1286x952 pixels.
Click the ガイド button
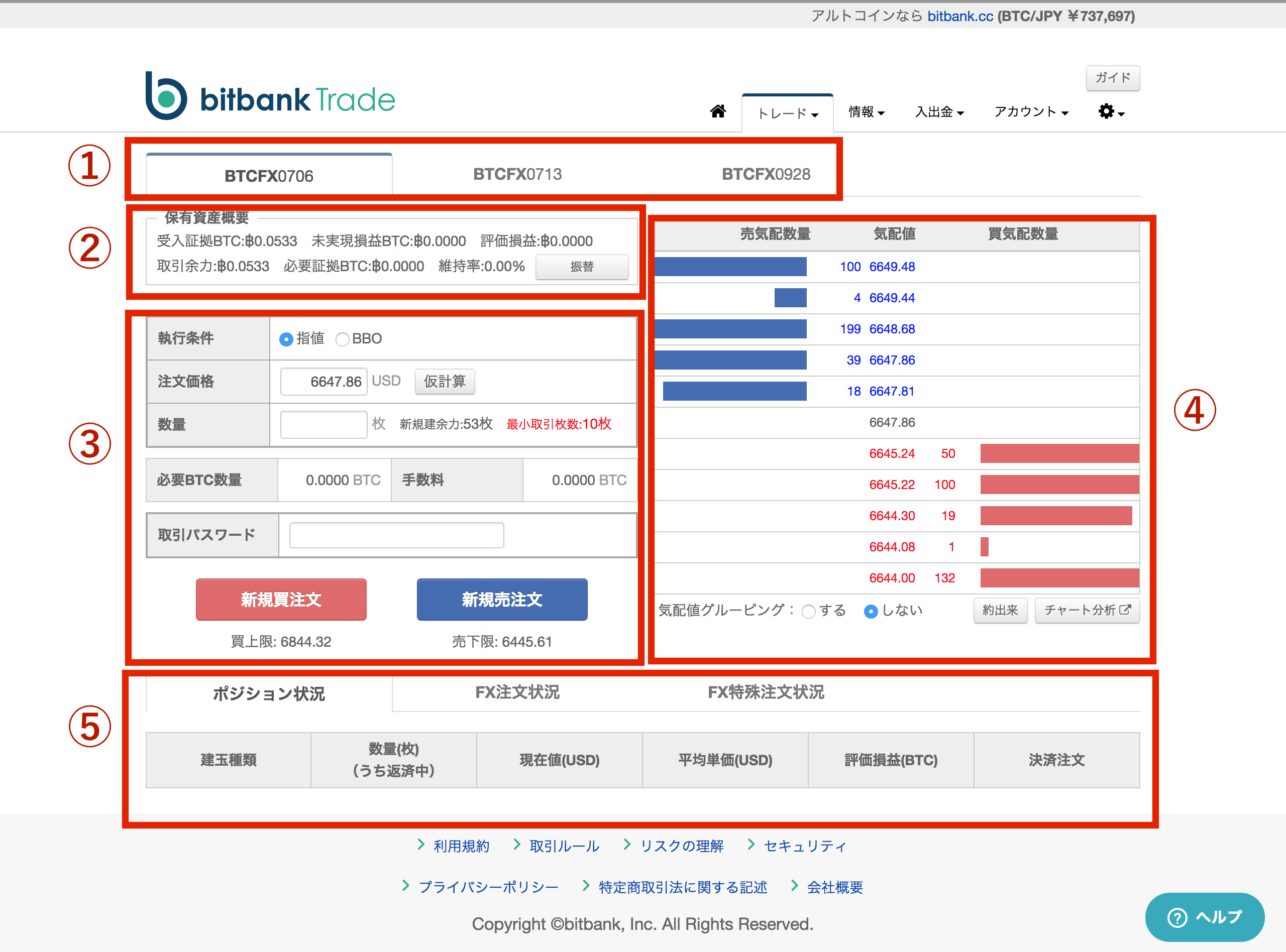1113,78
